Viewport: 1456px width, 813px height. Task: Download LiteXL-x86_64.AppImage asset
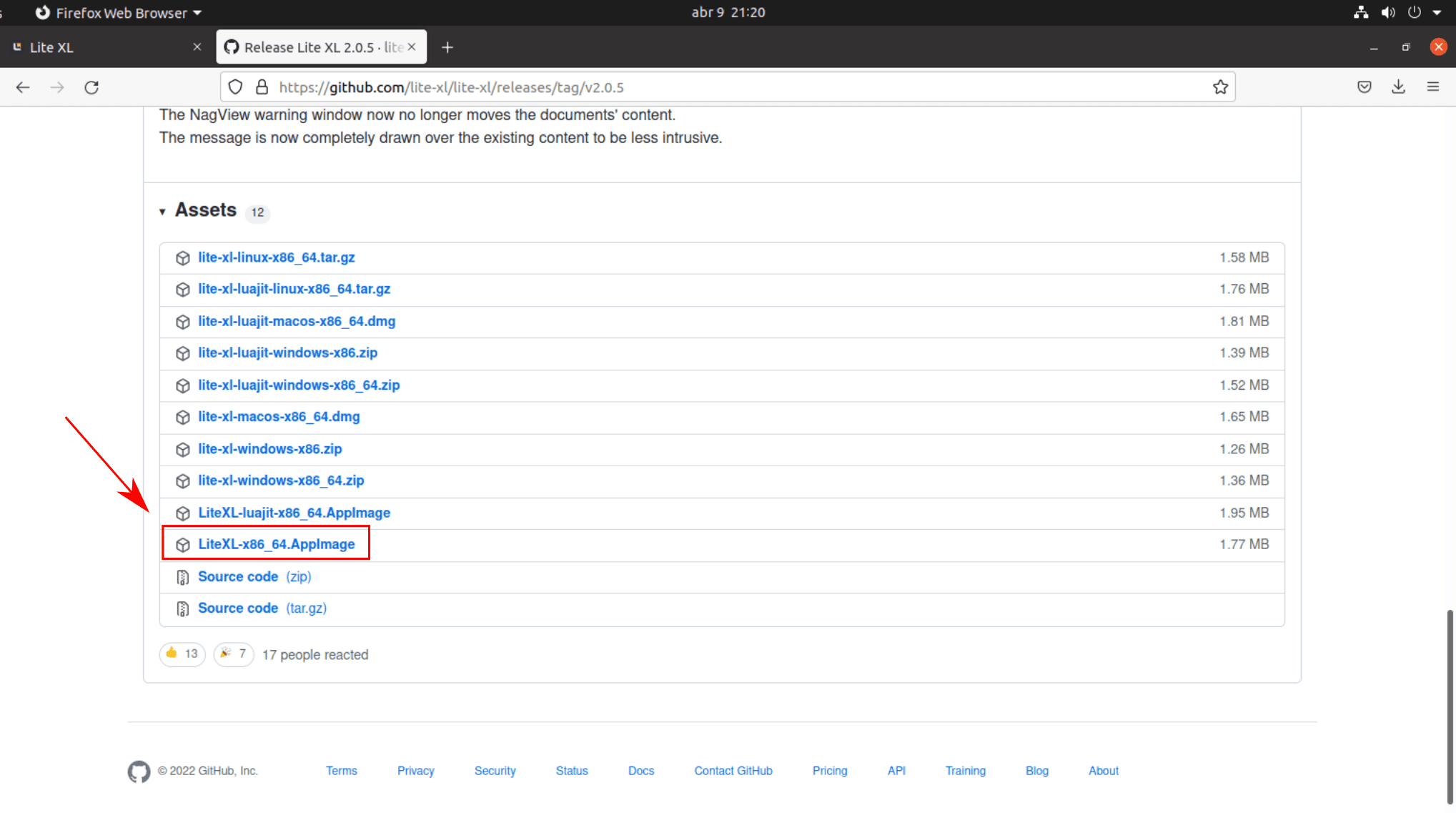coord(277,543)
